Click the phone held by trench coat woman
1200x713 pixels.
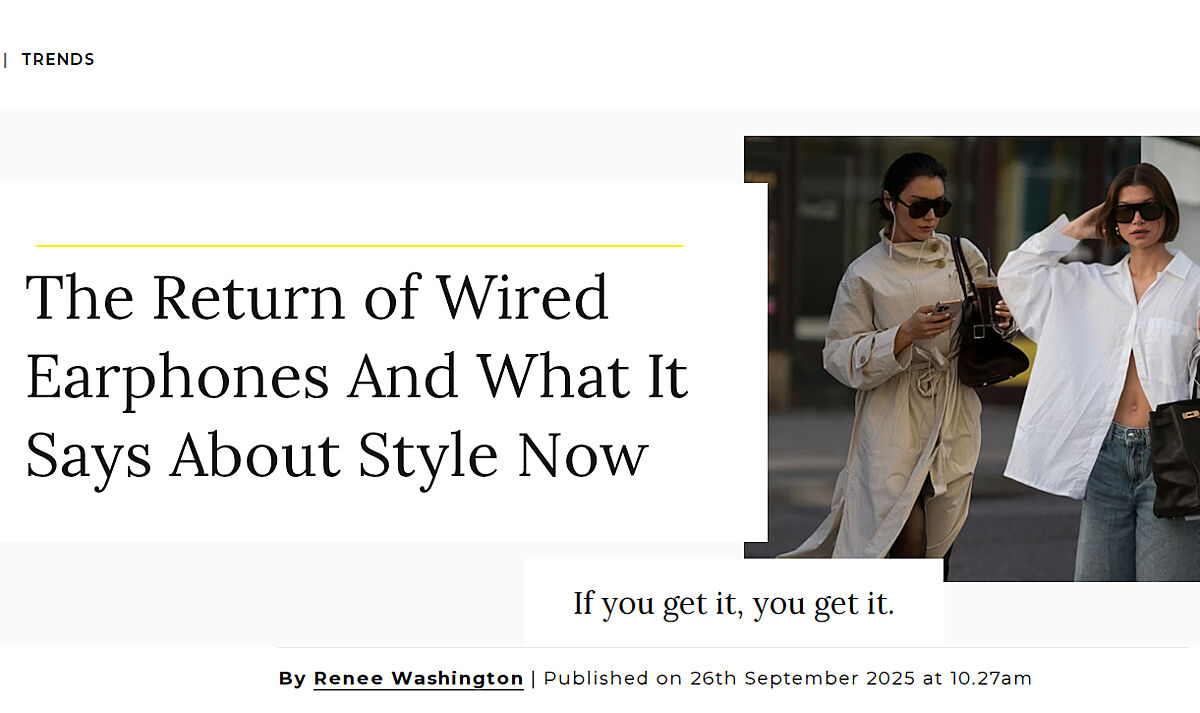[x=941, y=308]
